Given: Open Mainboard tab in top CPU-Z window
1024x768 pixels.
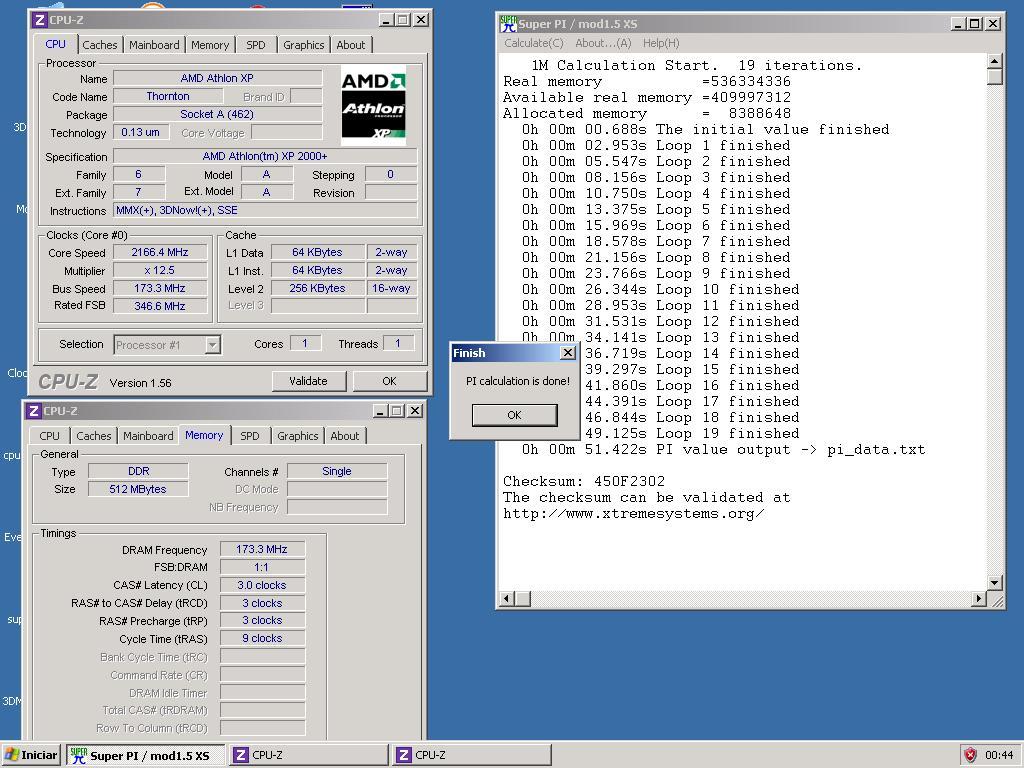Looking at the screenshot, I should tap(154, 45).
